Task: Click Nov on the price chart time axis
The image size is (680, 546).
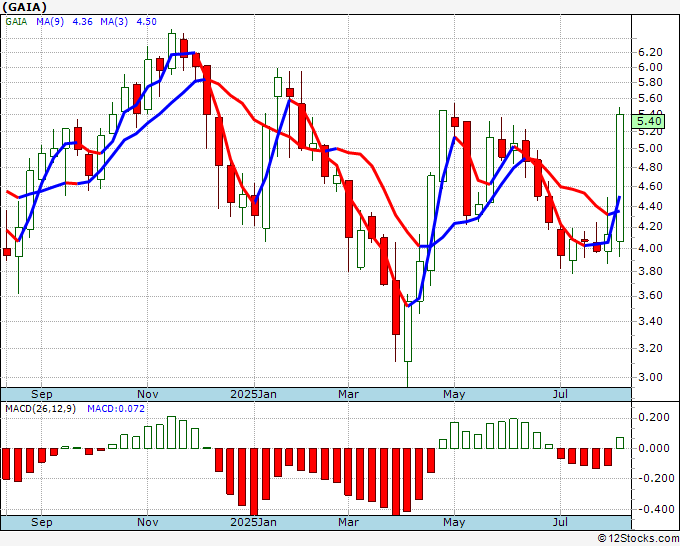Action: click(147, 394)
